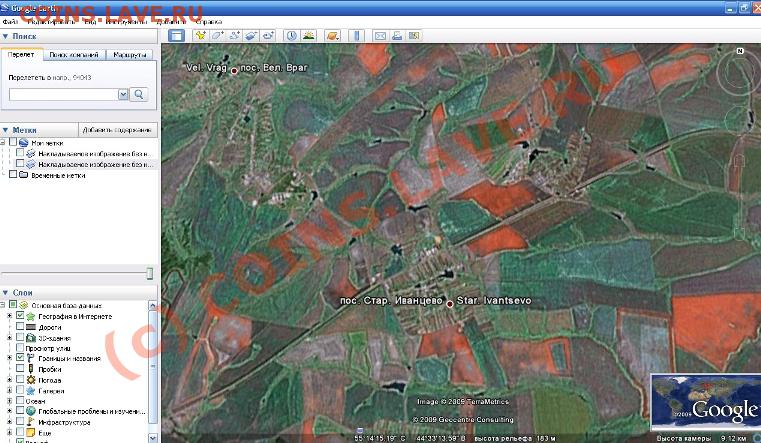Switch to the Маршруты tab

(130, 55)
